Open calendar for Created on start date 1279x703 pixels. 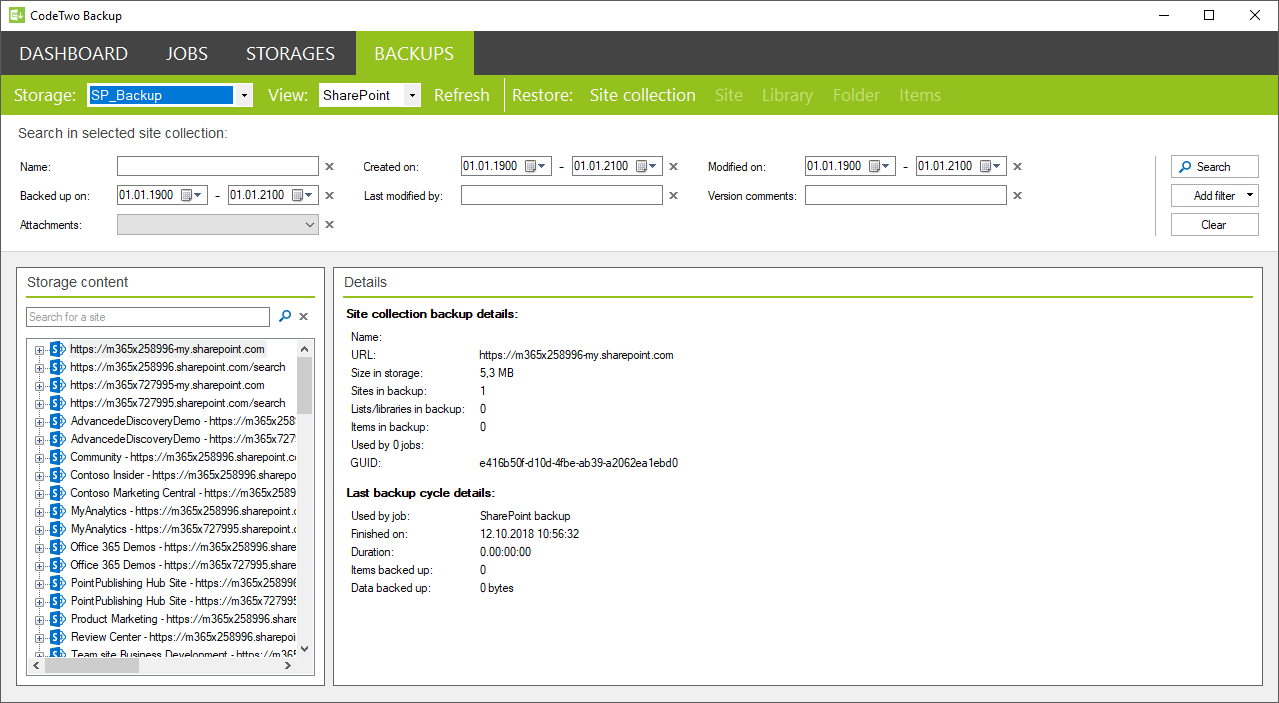537,166
